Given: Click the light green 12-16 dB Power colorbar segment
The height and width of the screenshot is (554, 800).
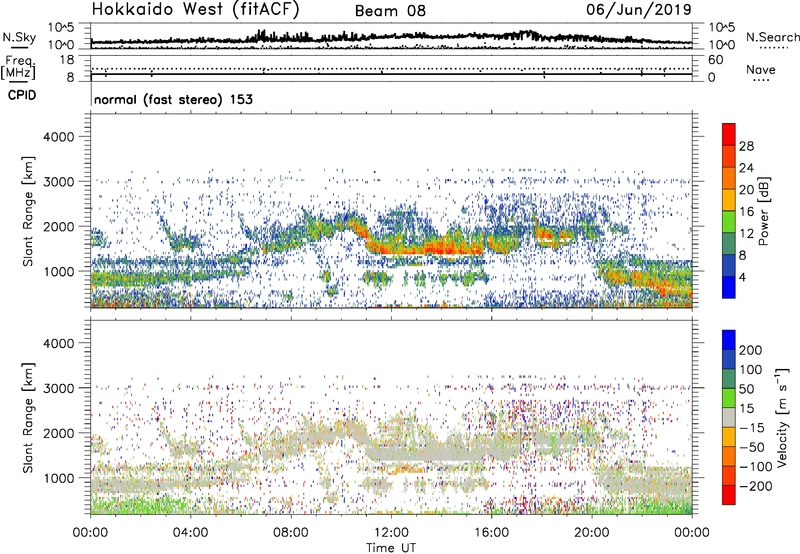Looking at the screenshot, I should tap(729, 222).
